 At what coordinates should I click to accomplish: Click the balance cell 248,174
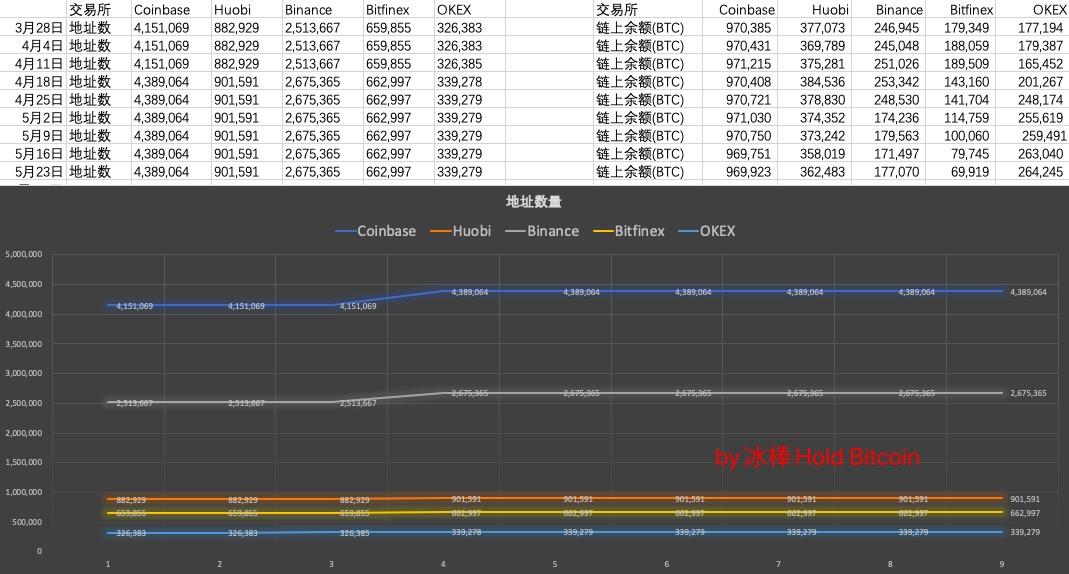pyautogui.click(x=1040, y=100)
